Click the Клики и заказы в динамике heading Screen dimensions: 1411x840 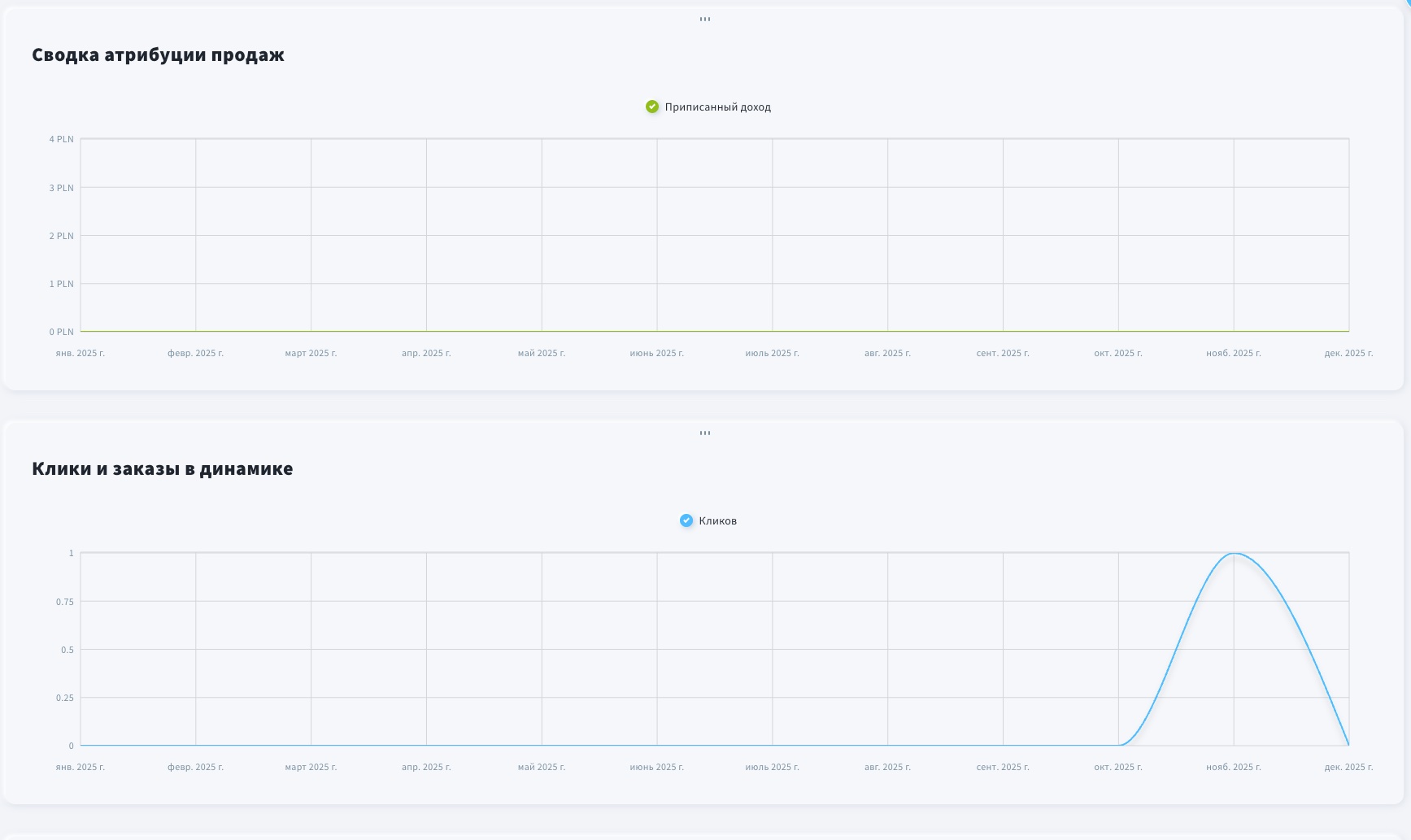(163, 468)
